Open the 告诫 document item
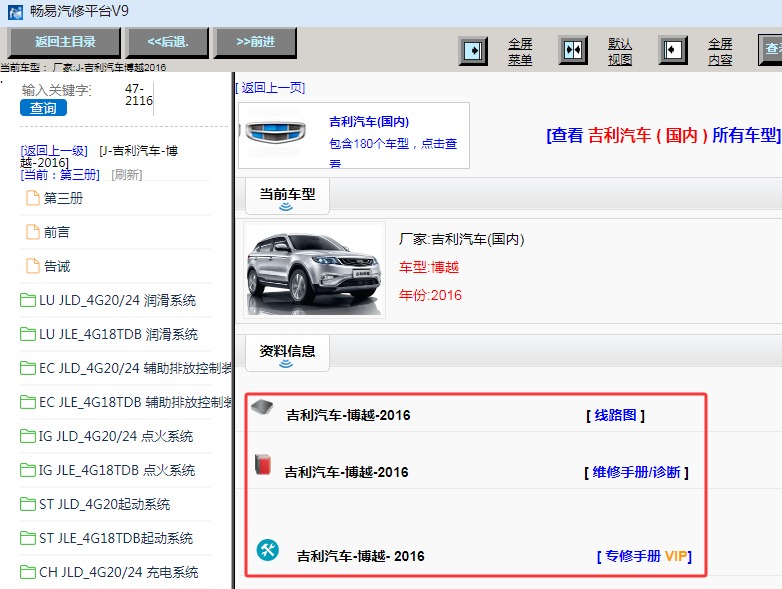 click(x=57, y=266)
